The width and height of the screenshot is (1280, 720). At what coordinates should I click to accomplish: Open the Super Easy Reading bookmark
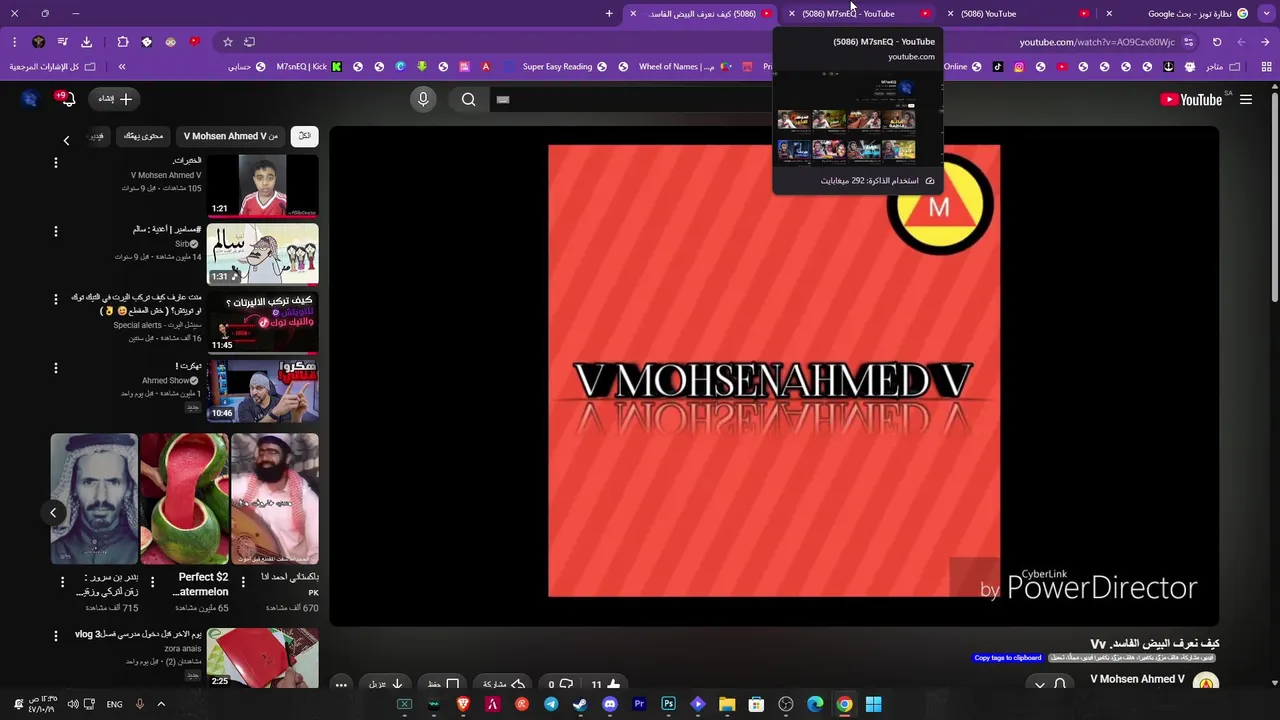[564, 67]
